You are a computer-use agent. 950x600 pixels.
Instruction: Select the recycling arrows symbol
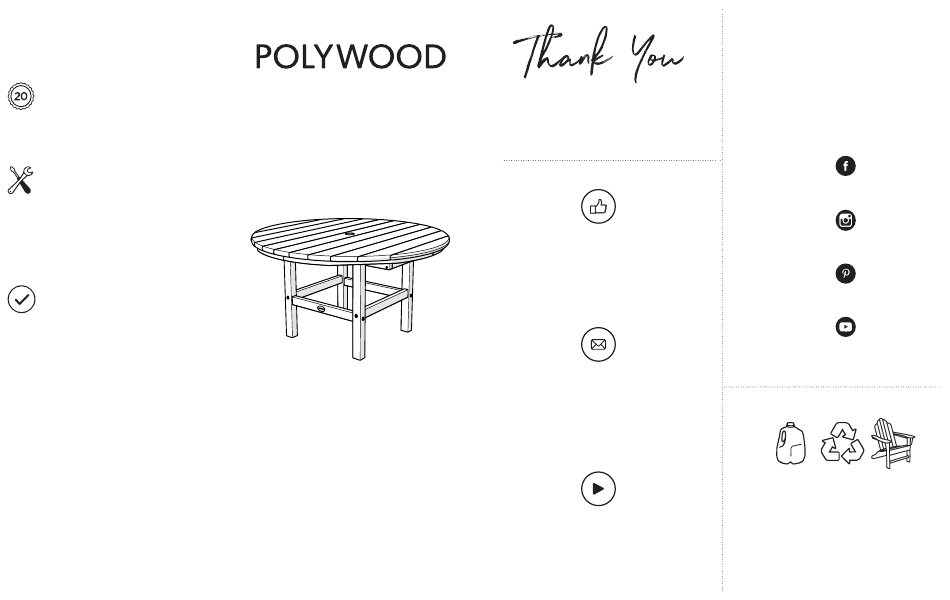pyautogui.click(x=842, y=443)
